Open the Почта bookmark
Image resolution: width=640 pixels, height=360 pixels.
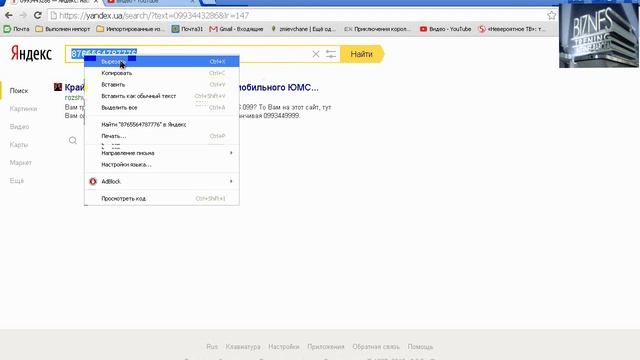coord(17,29)
